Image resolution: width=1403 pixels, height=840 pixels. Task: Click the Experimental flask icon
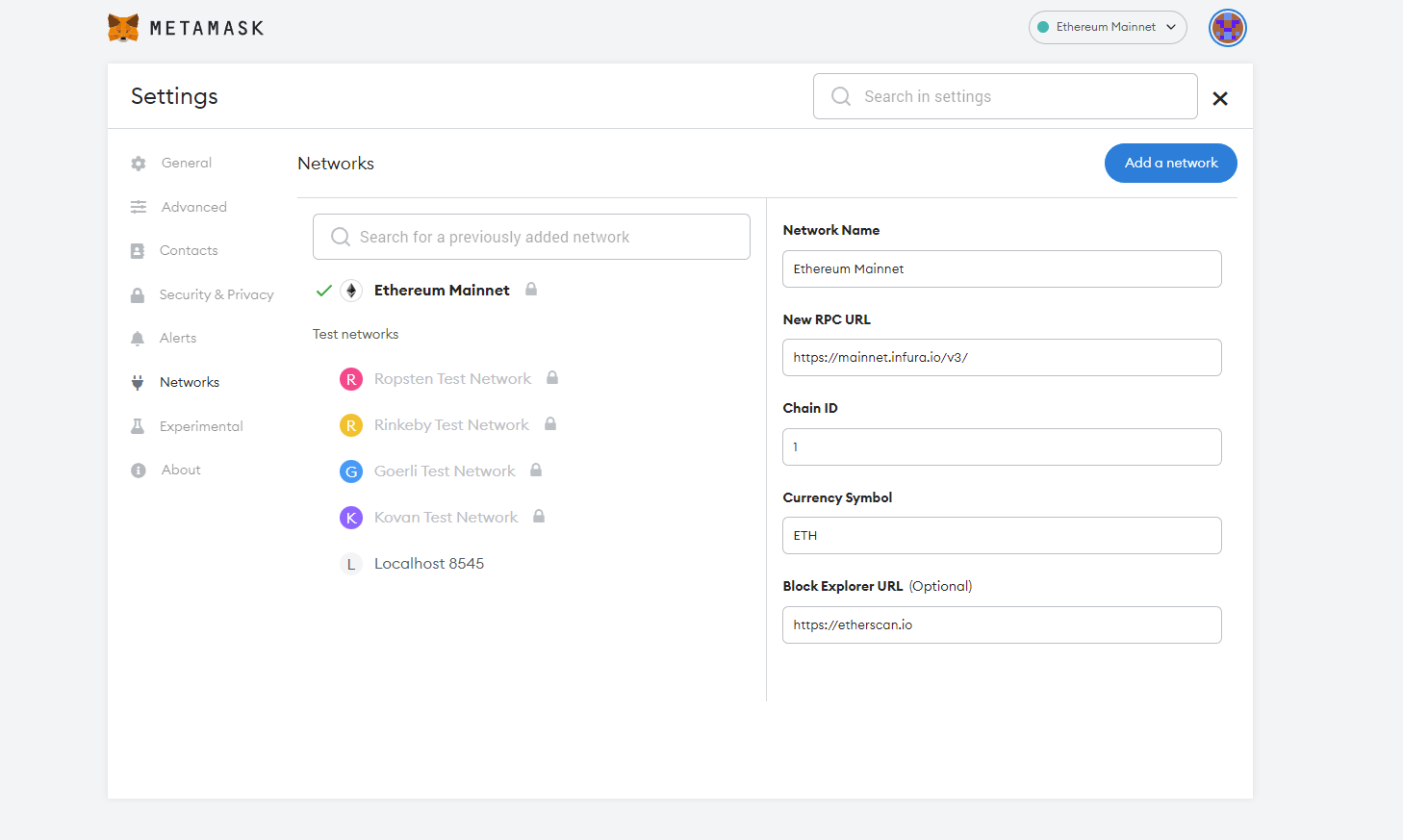tap(138, 426)
